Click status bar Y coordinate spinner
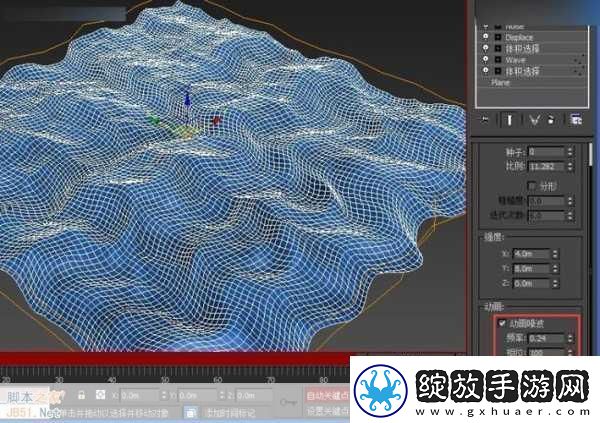Image resolution: width=600 pixels, height=423 pixels. (222, 395)
